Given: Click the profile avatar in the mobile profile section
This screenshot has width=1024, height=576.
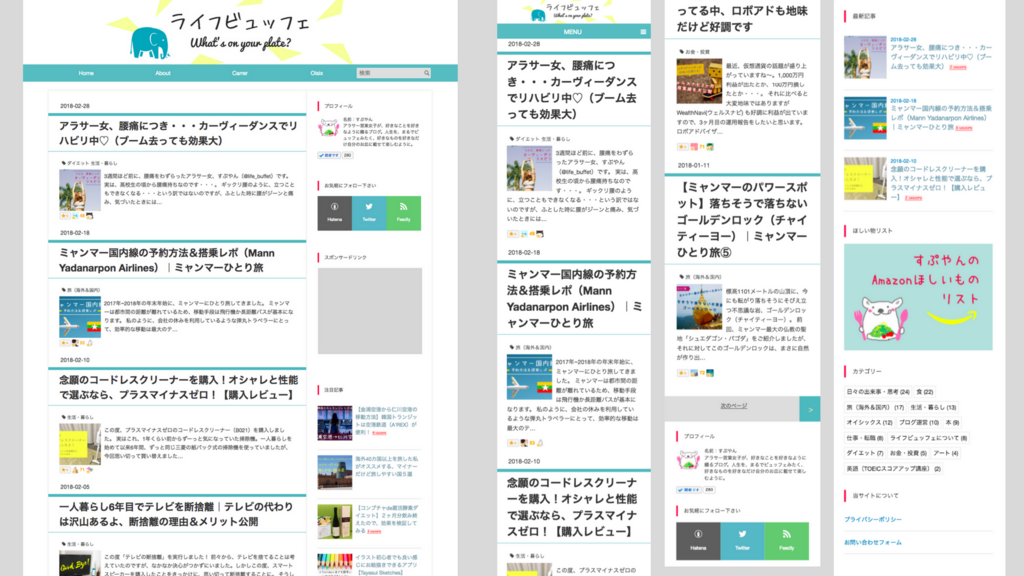Looking at the screenshot, I should 688,460.
